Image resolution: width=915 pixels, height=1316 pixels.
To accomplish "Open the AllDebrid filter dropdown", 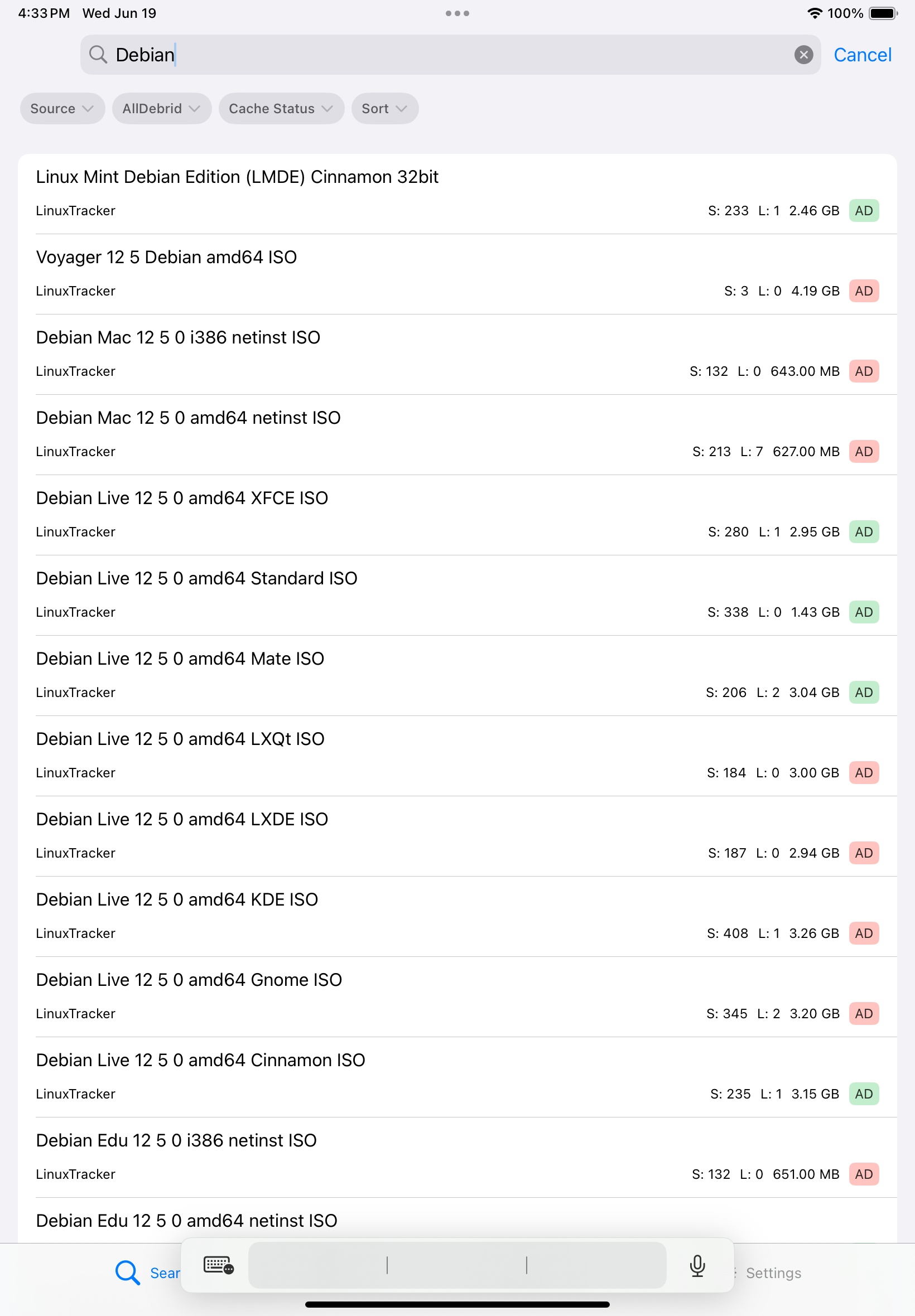I will 161,108.
